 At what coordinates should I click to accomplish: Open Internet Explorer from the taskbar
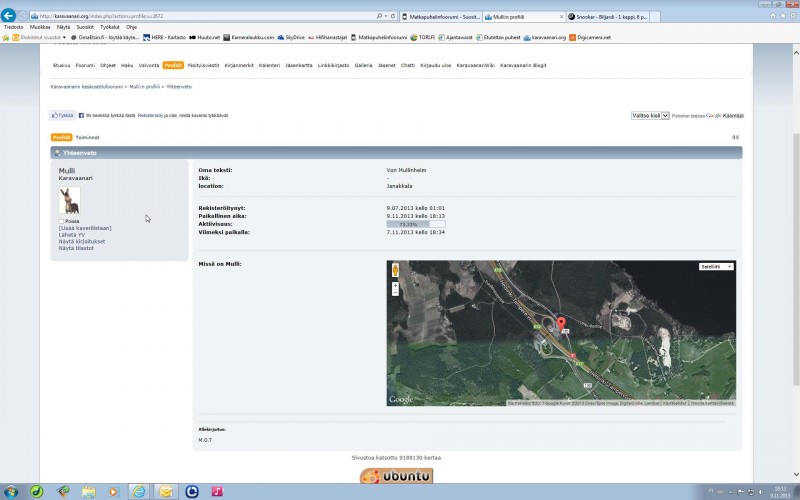[138, 491]
